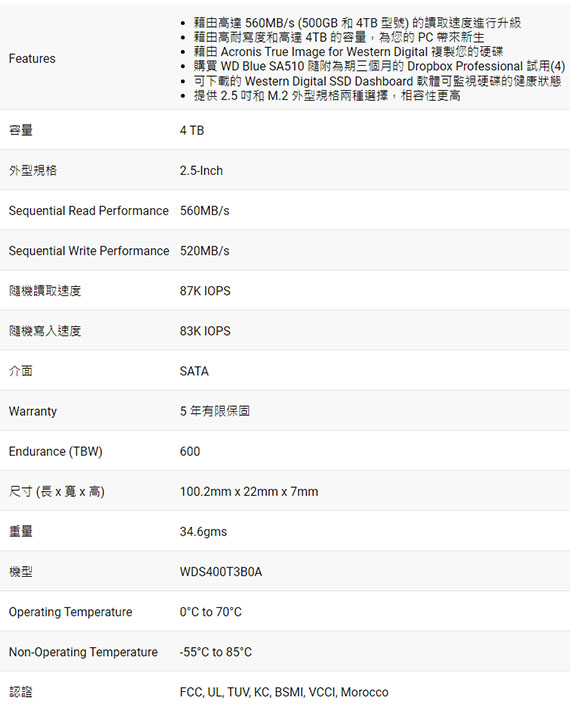The image size is (570, 704).
Task: Click the 600 endurance value
Action: pos(190,451)
